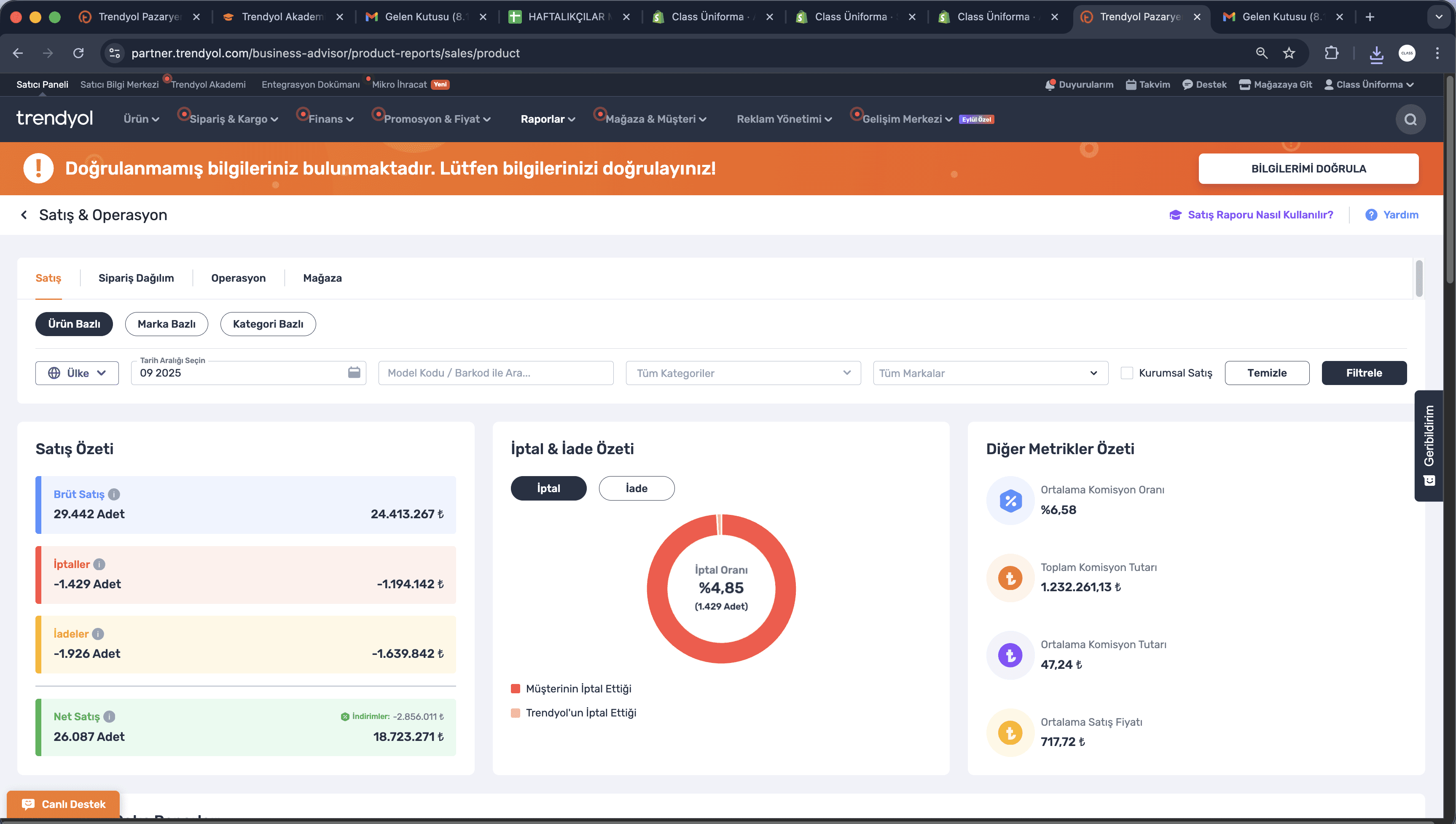Bookmark this page with the star icon

[x=1289, y=53]
